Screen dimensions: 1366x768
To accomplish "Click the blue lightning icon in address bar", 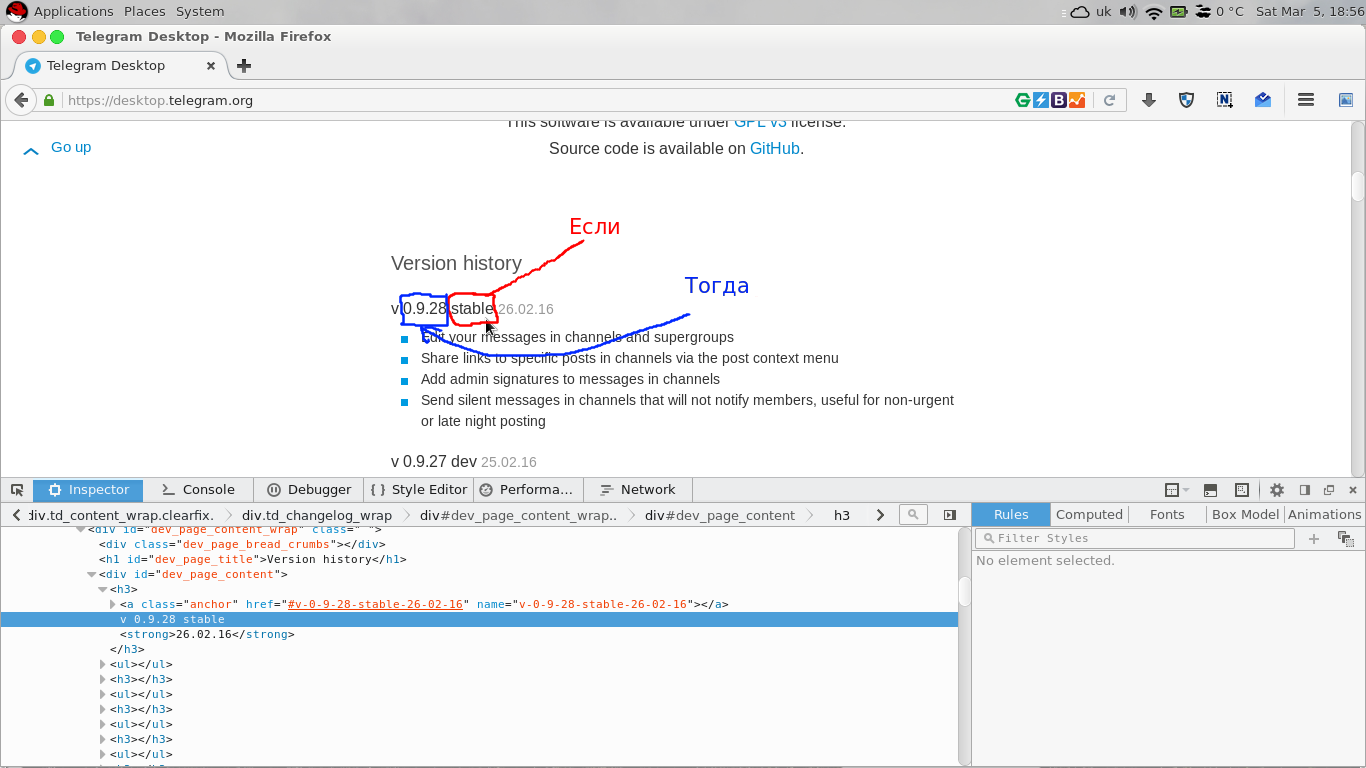I will (1041, 100).
